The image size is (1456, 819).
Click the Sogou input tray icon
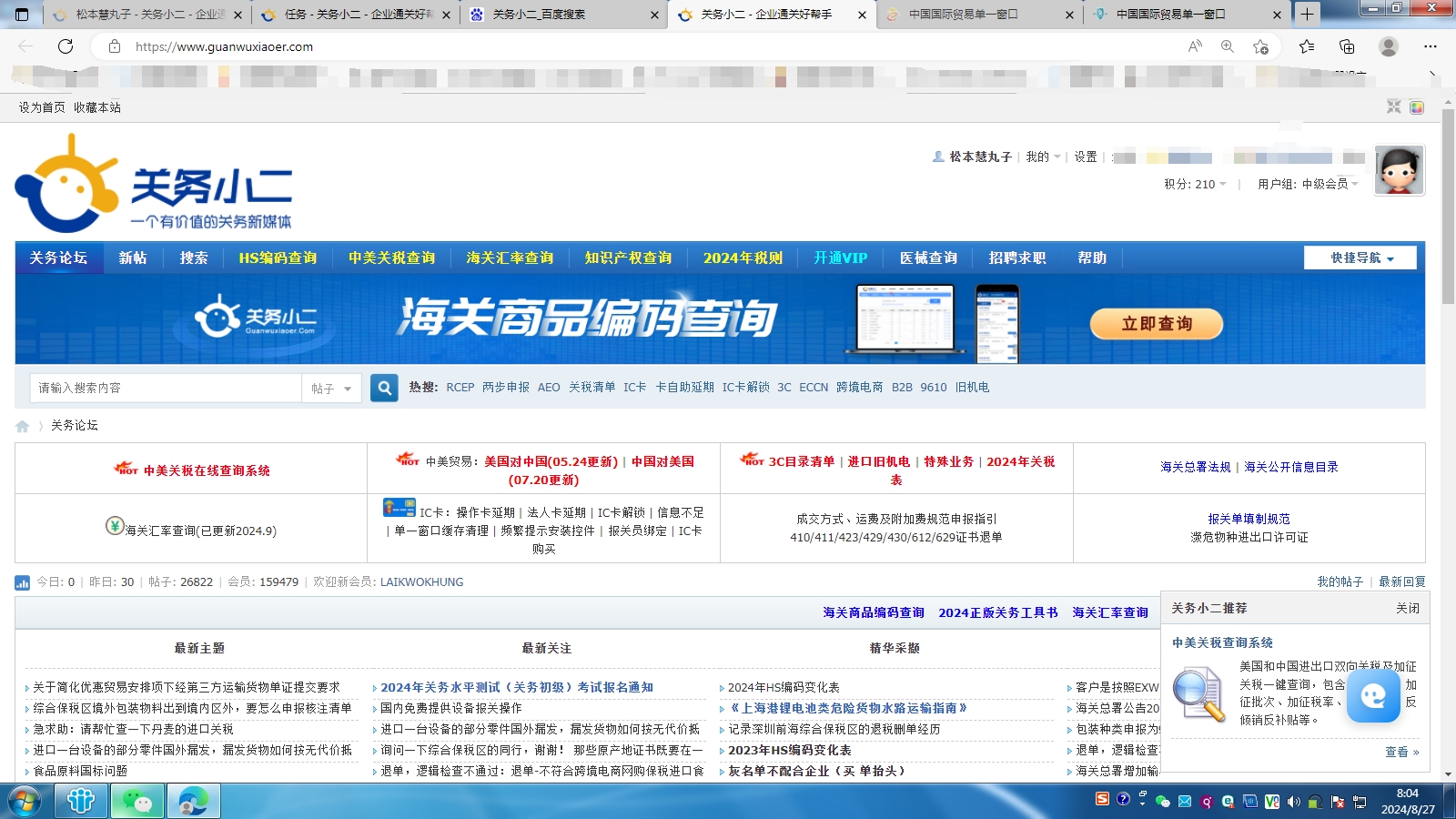pos(1102,799)
